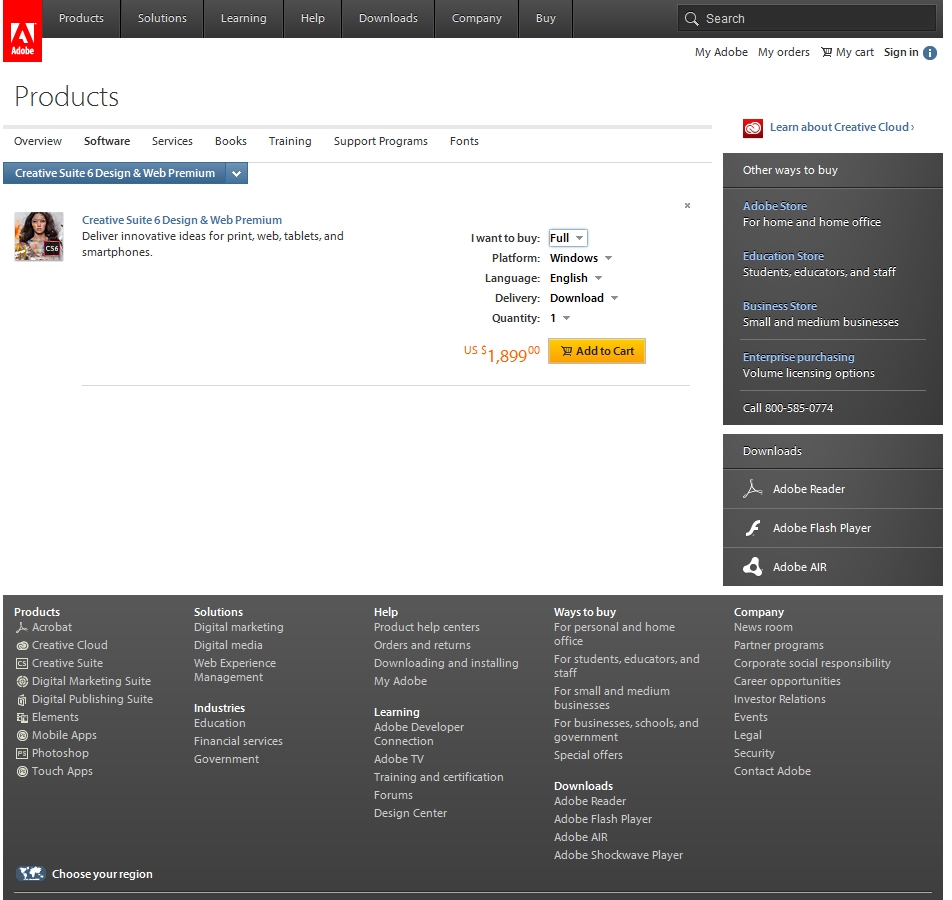Image resolution: width=952 pixels, height=900 pixels.
Task: Click the Adobe logo
Action: tap(22, 31)
